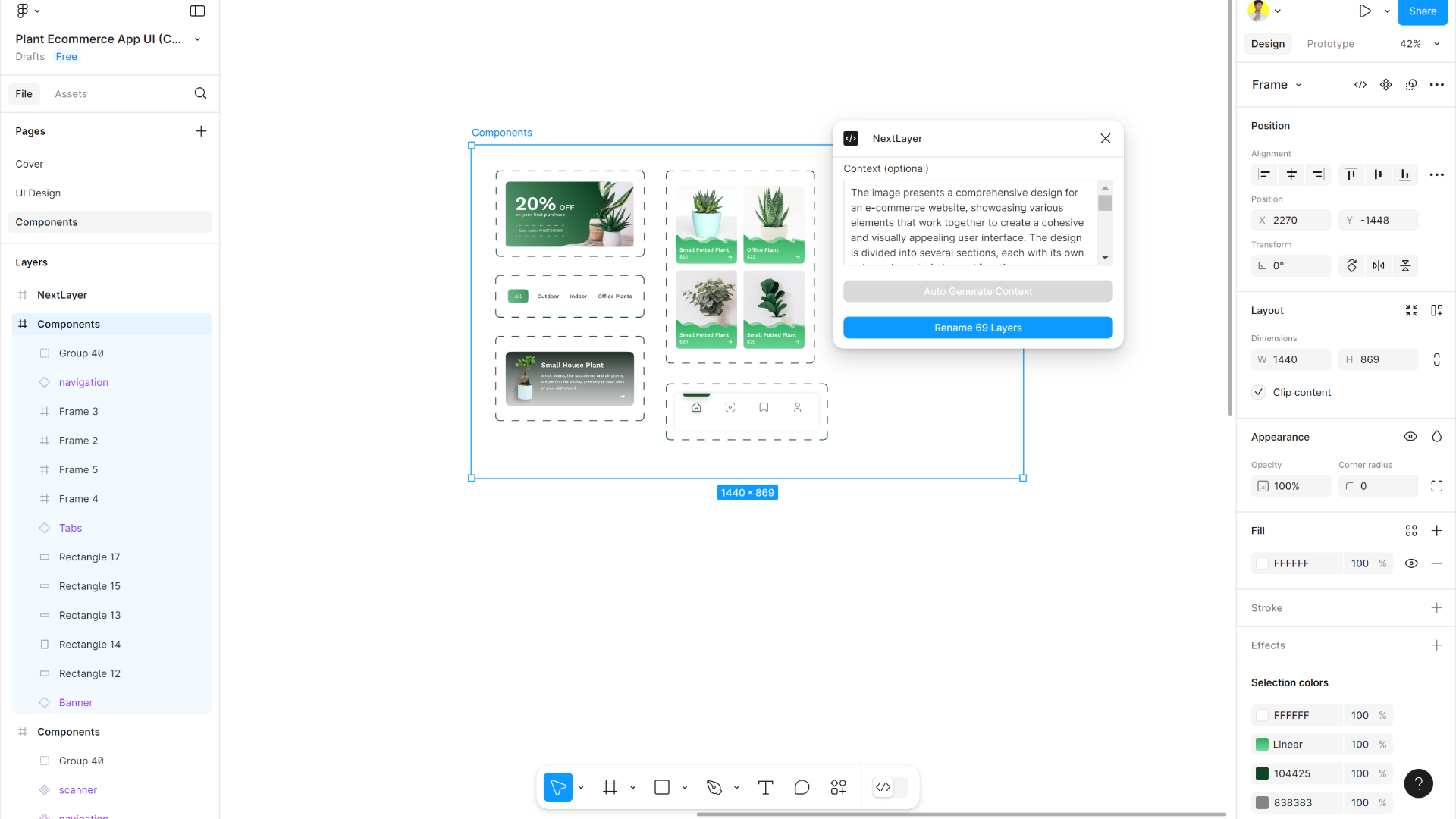Select the Text tool
This screenshot has height=819, width=1456.
pyautogui.click(x=765, y=788)
